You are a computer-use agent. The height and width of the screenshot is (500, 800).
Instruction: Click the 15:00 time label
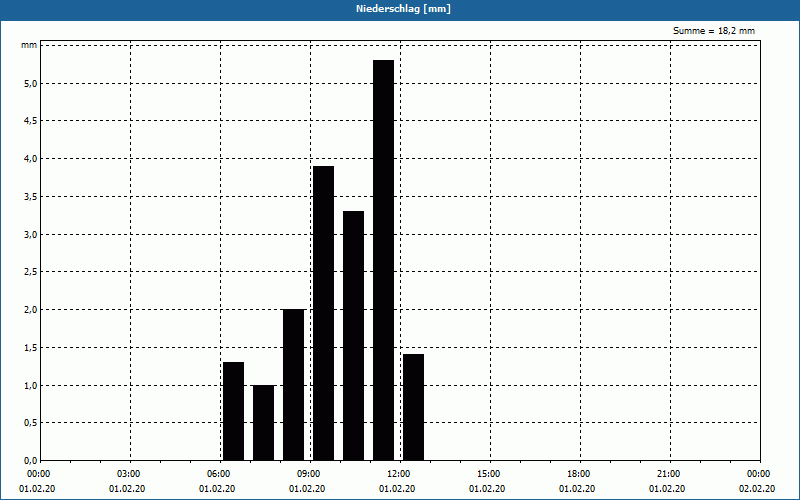pyautogui.click(x=490, y=474)
